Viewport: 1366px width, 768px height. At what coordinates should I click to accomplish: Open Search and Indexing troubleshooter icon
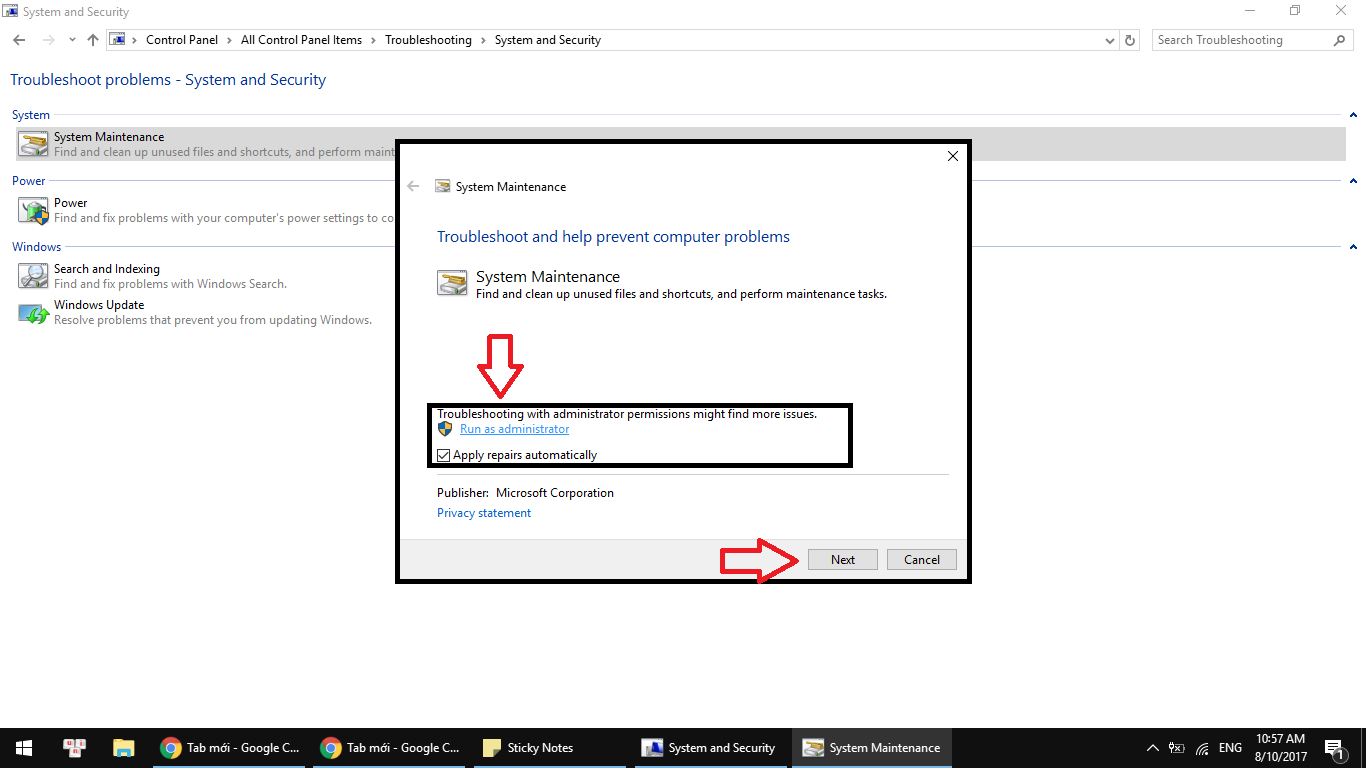point(33,276)
